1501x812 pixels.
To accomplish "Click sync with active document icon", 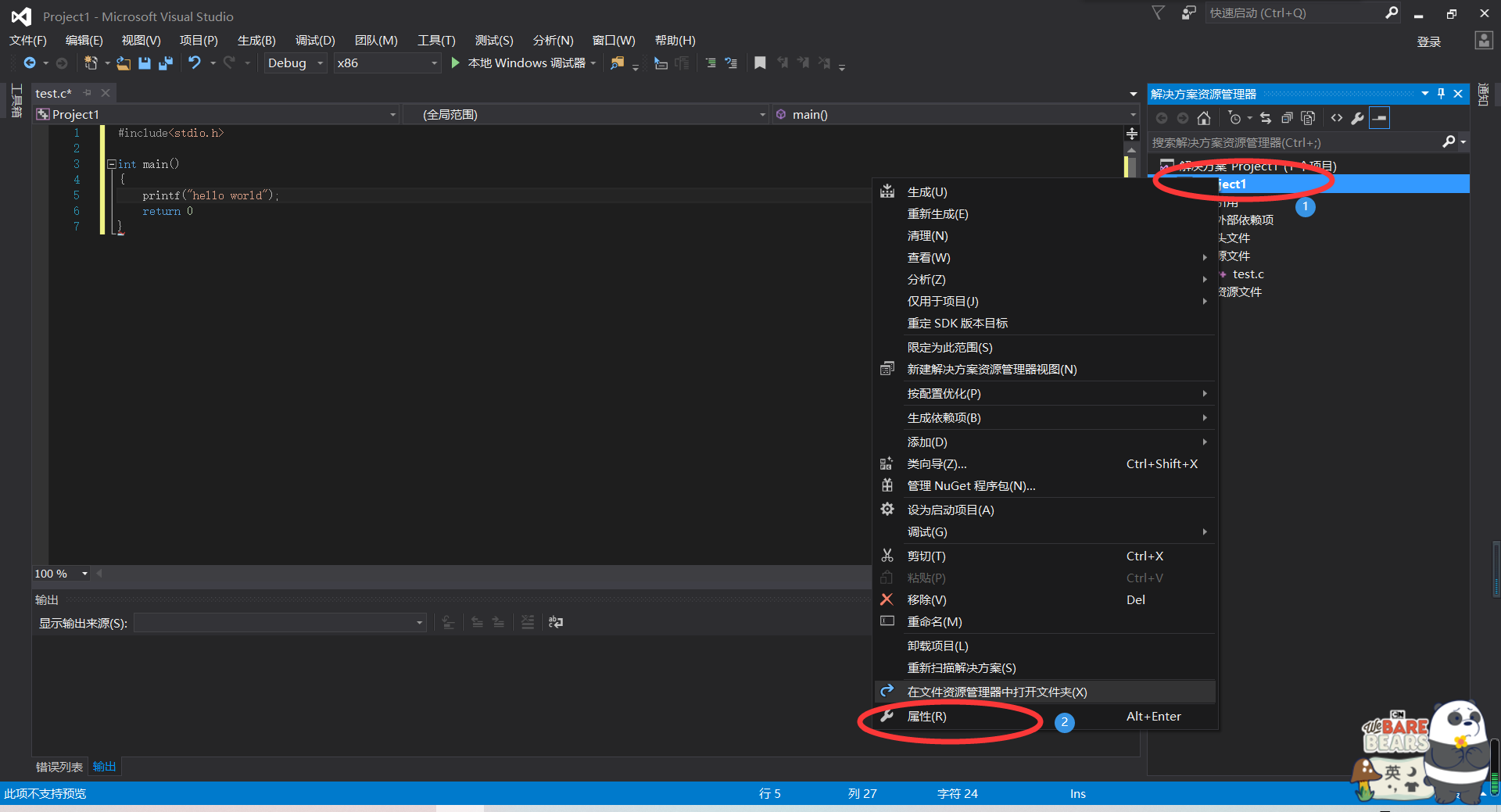I will (1266, 118).
